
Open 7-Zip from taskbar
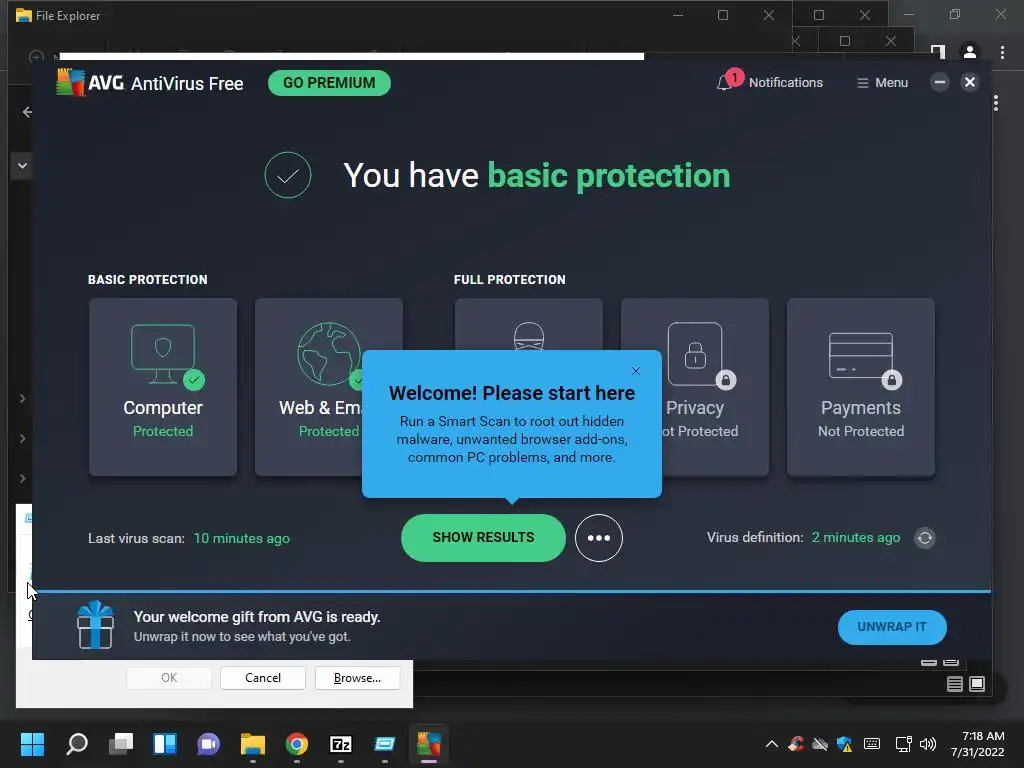click(x=341, y=744)
